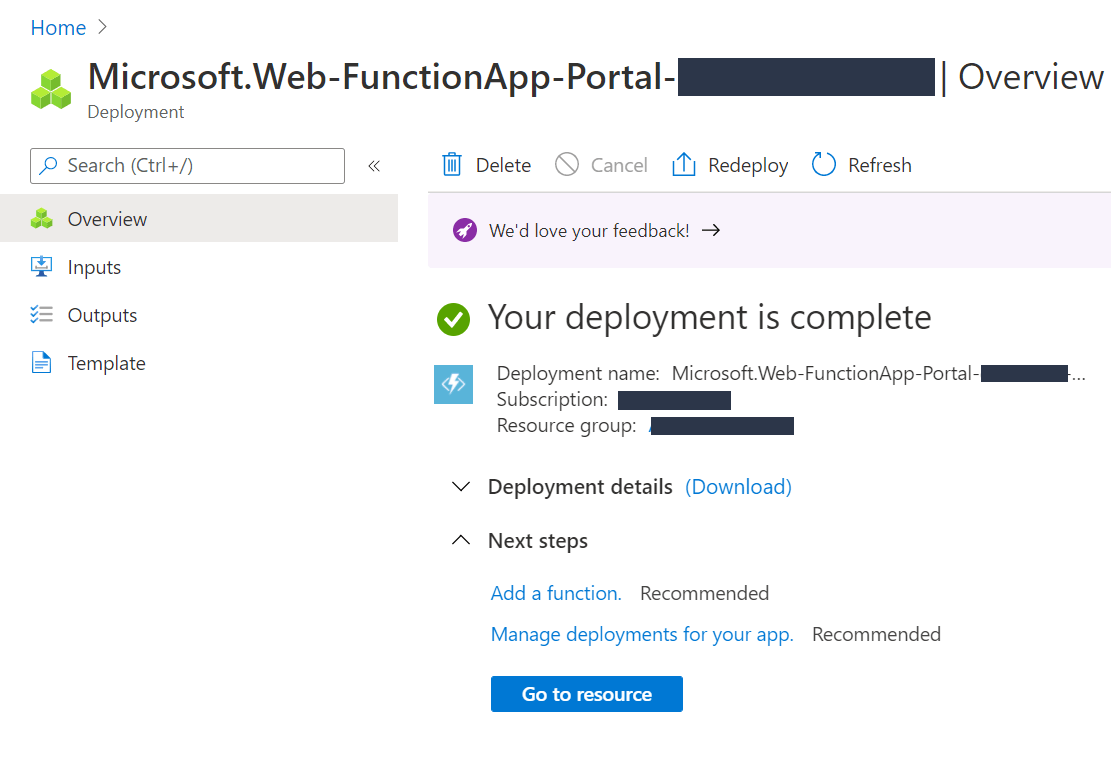Click Your deployment is complete heading

pyautogui.click(x=710, y=317)
